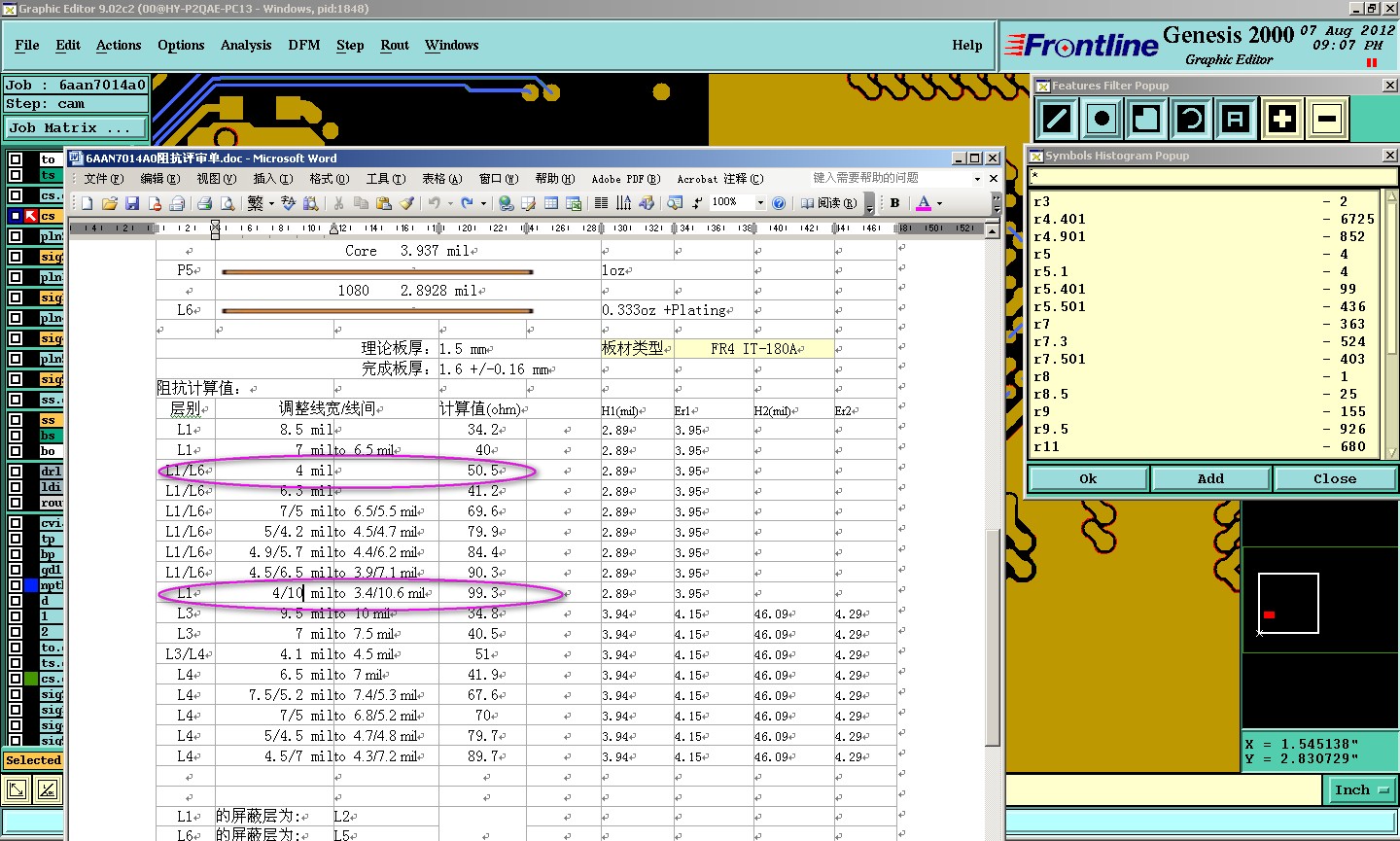Open the Word zoom 100% dropdown

pyautogui.click(x=760, y=203)
